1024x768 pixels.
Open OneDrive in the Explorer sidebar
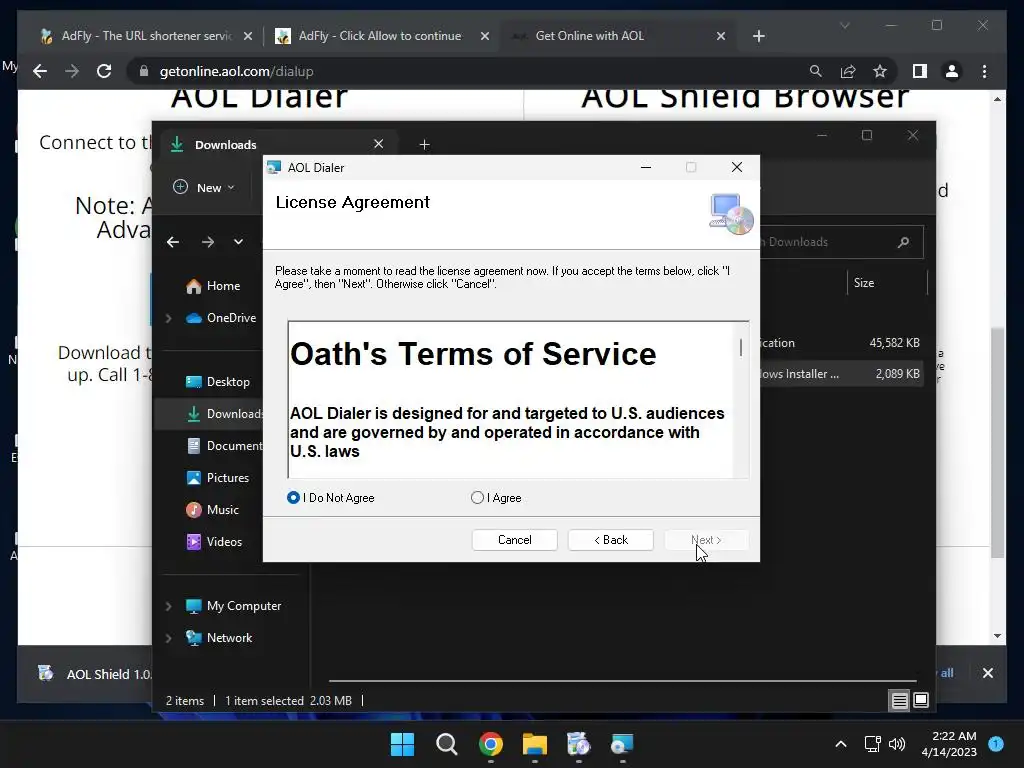pyautogui.click(x=221, y=318)
